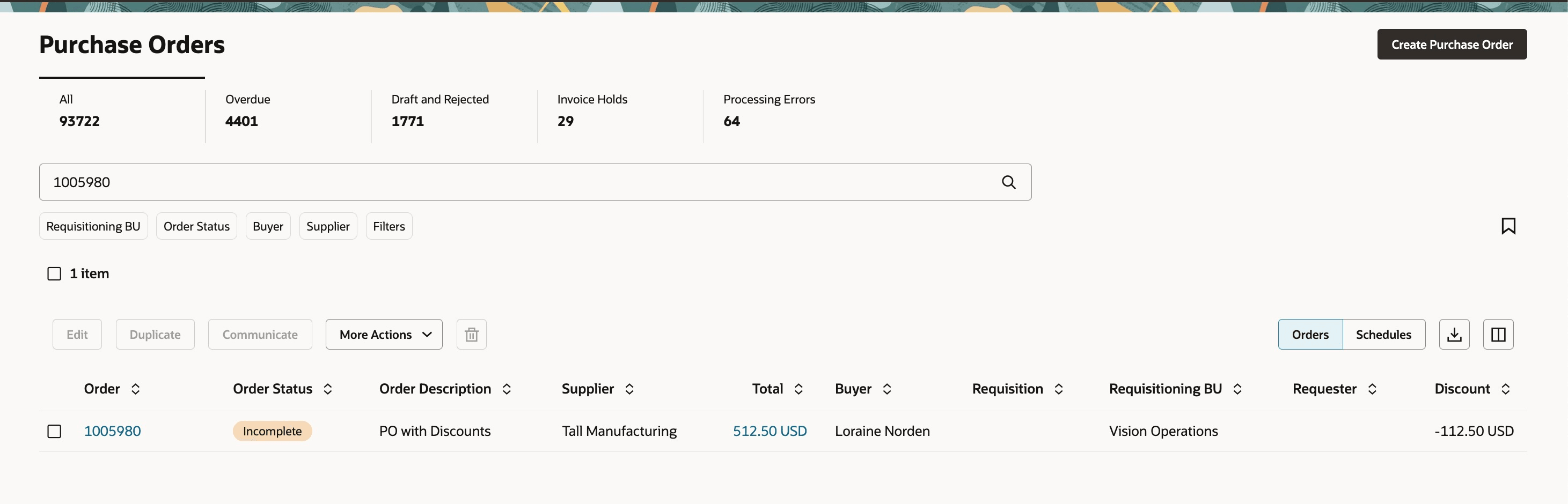The height and width of the screenshot is (504, 1568).
Task: Open the Supplier filter chip
Action: click(327, 226)
